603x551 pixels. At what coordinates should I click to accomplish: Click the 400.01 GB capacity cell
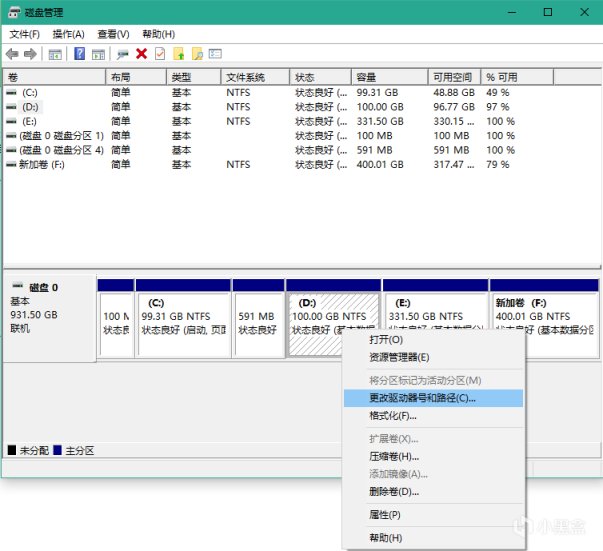[380, 165]
